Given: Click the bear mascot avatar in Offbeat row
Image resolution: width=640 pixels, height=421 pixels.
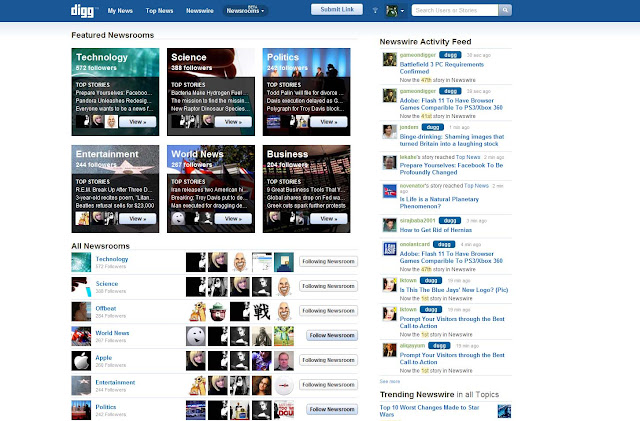Looking at the screenshot, I should pyautogui.click(x=218, y=312).
